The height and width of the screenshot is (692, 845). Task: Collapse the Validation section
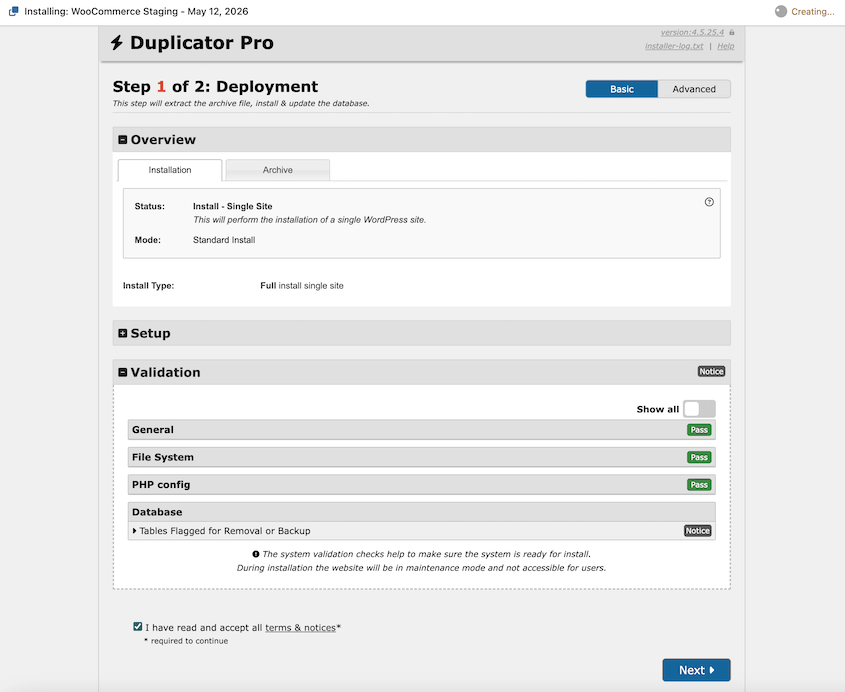[123, 372]
